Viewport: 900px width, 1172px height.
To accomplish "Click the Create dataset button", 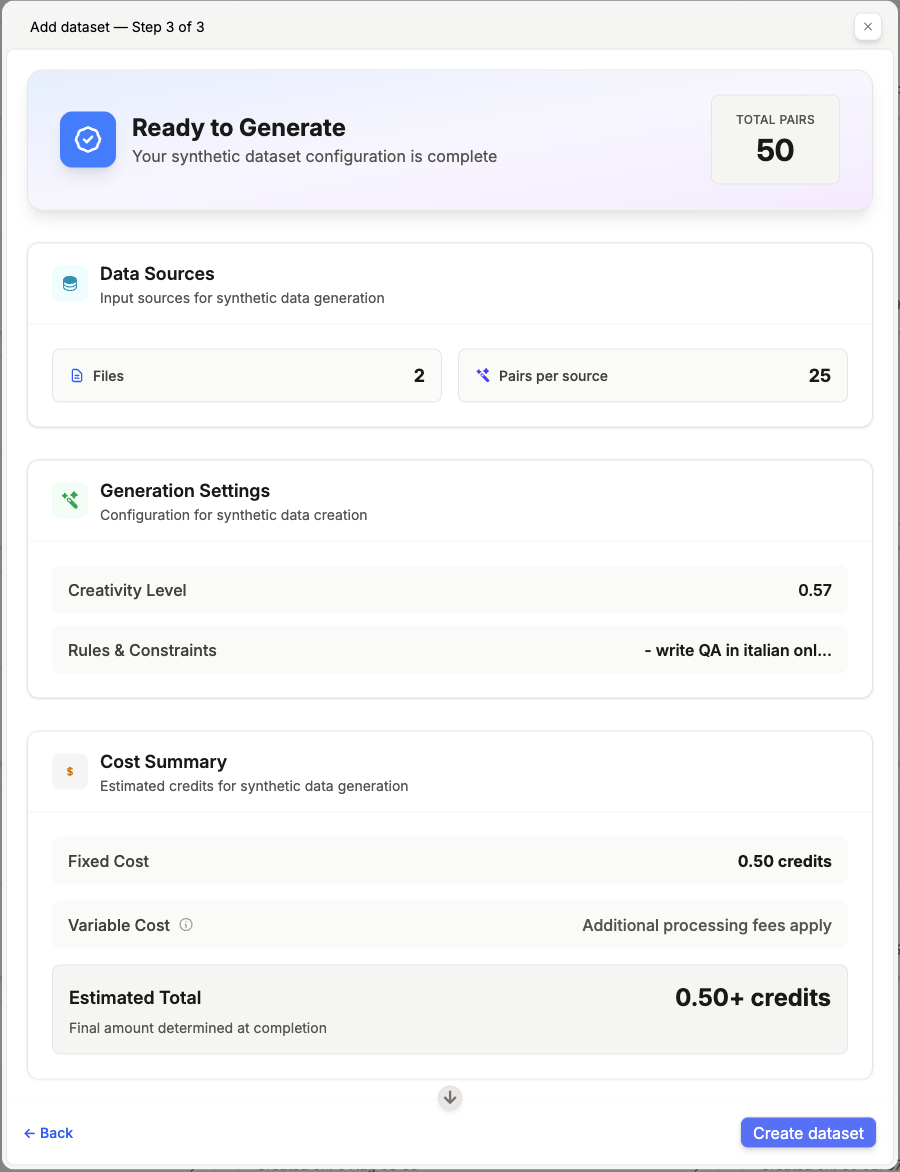I will (808, 1132).
